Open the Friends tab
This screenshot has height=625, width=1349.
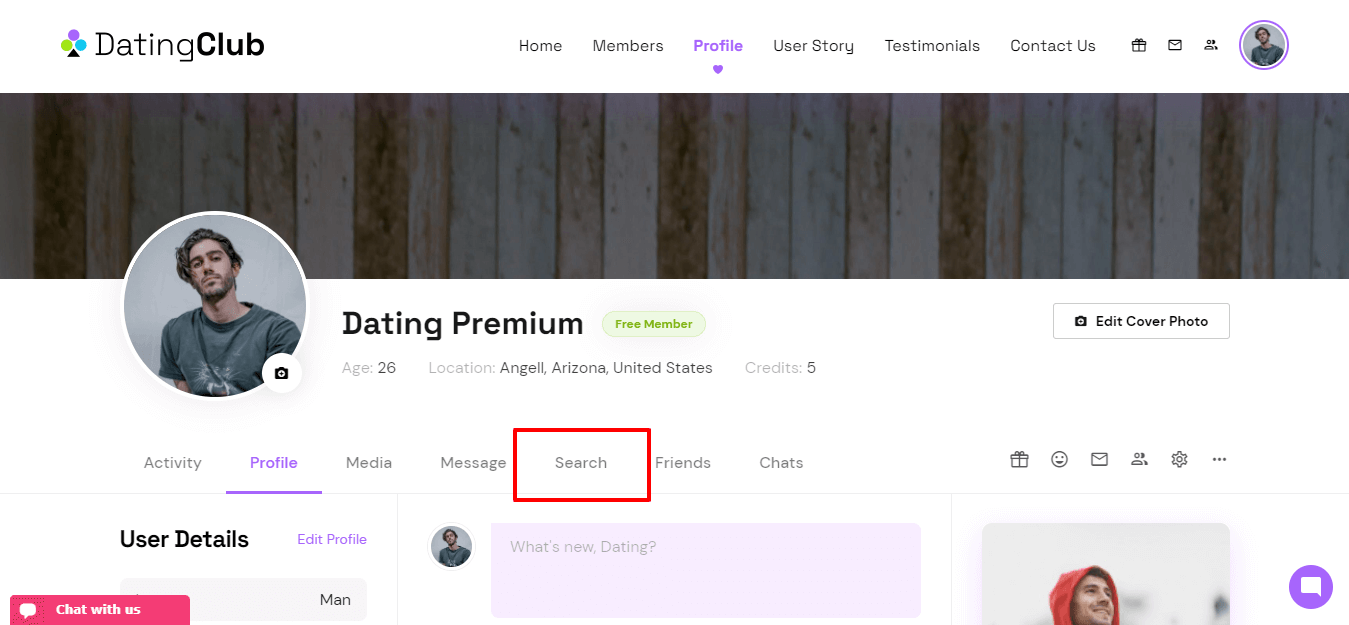[683, 463]
